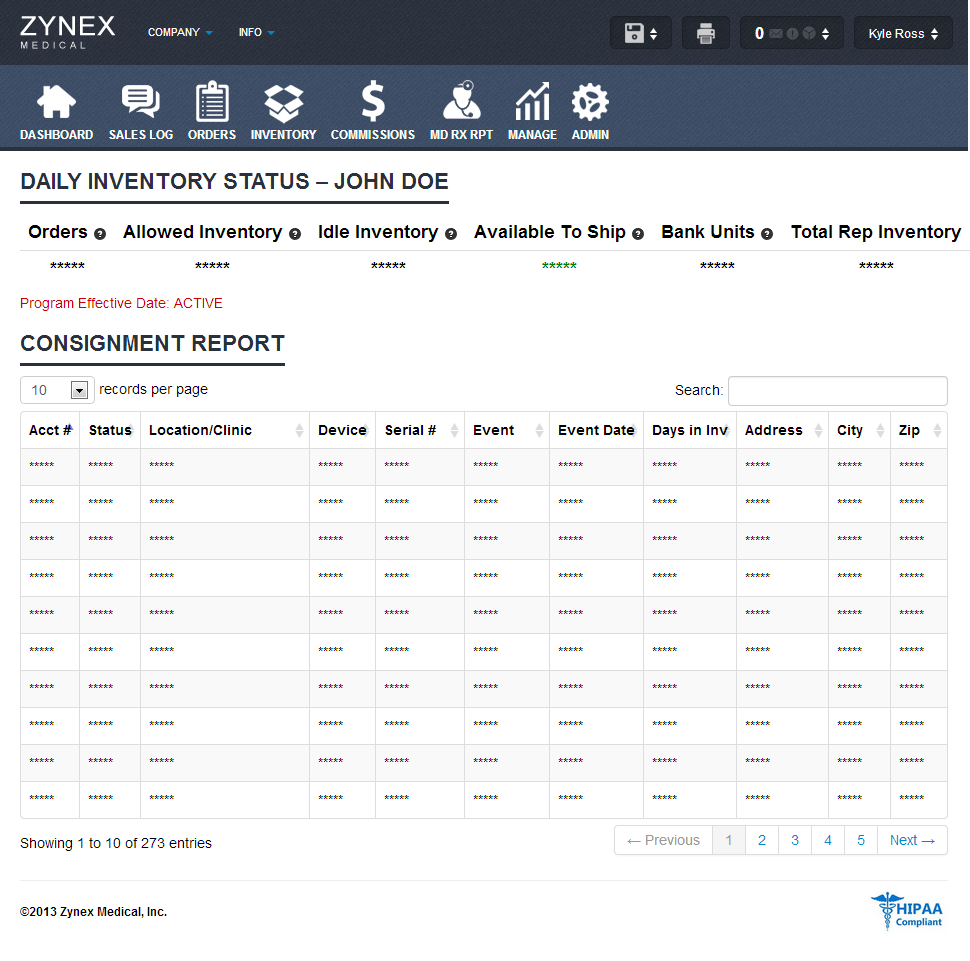This screenshot has height=961, width=970.
Task: Open the Kyle Ross user menu
Action: click(903, 33)
